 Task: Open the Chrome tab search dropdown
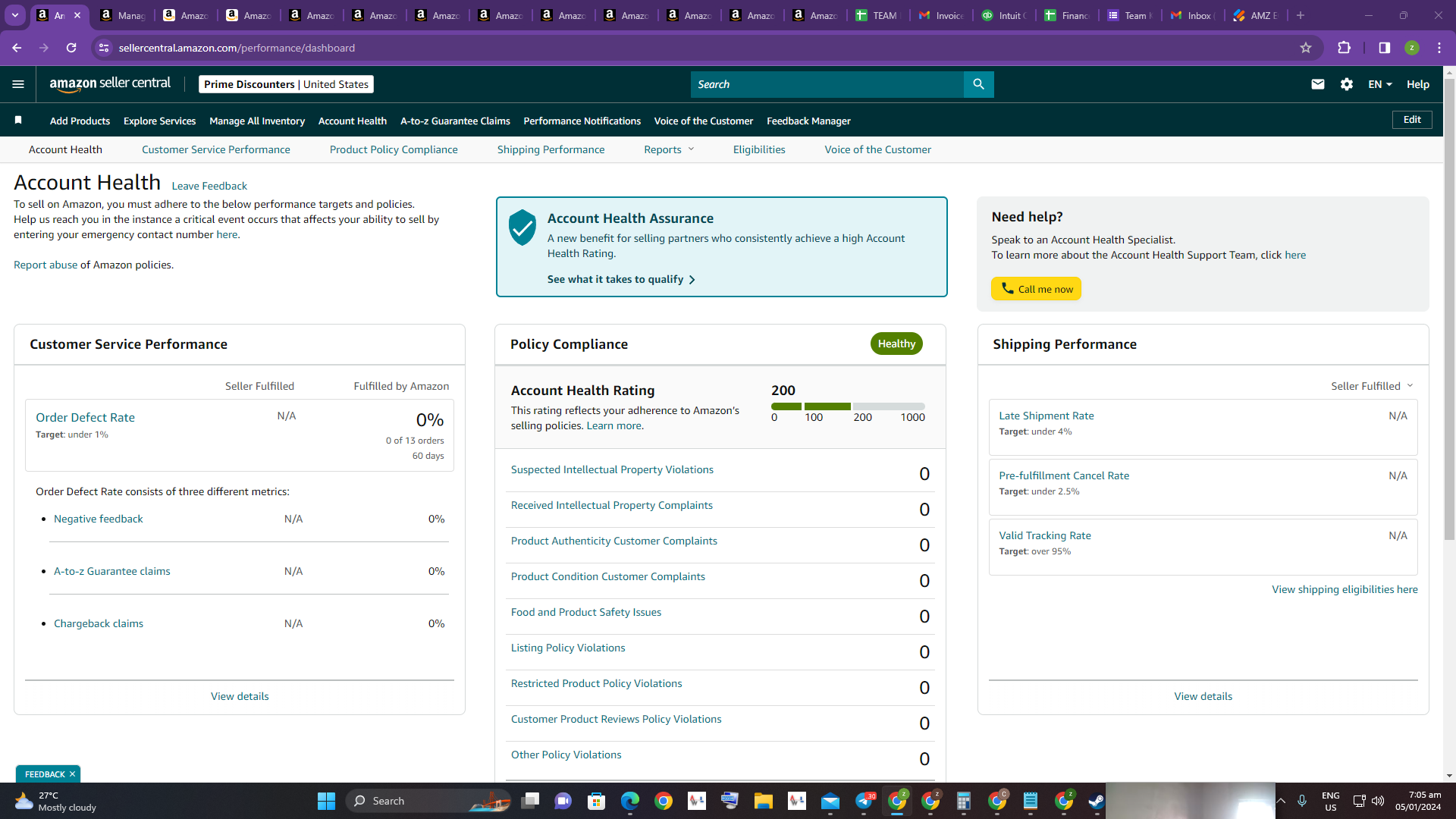click(15, 15)
